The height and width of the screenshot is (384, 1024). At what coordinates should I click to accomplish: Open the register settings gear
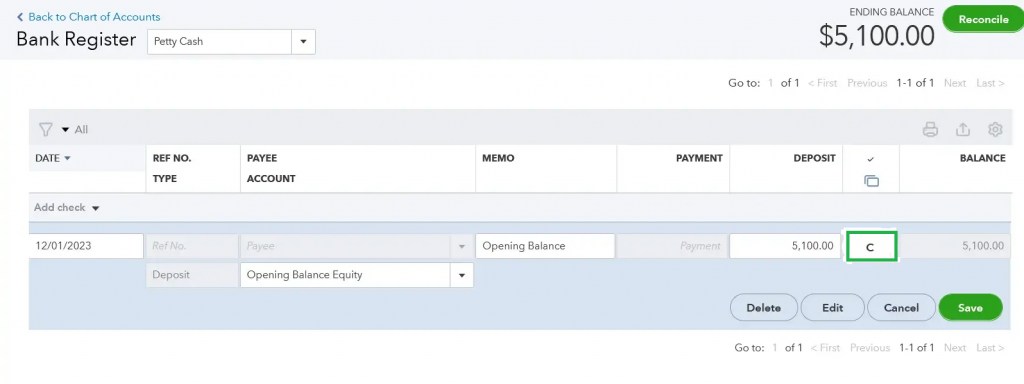pos(995,129)
